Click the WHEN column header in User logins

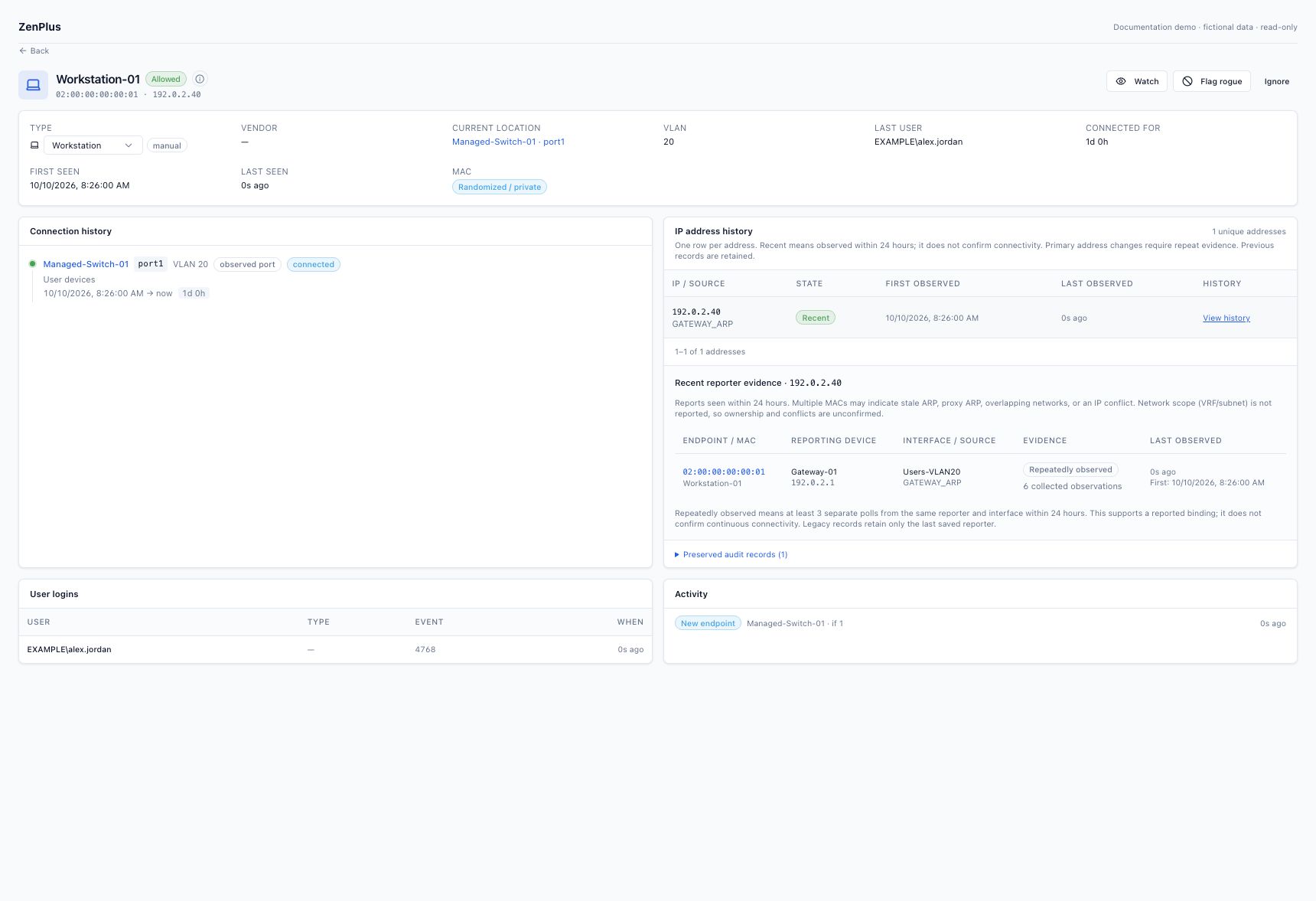[630, 622]
